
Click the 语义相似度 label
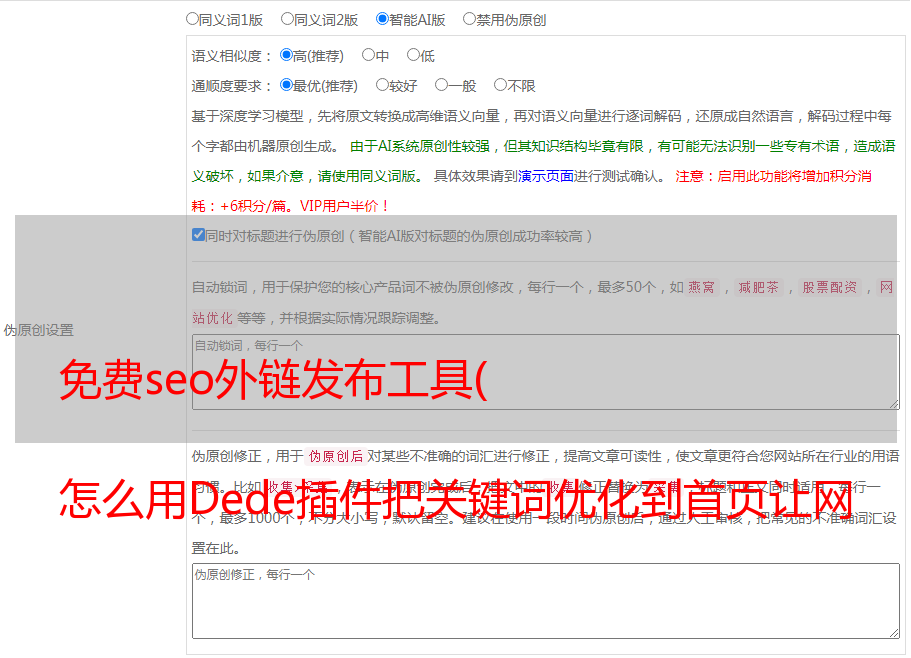point(231,56)
